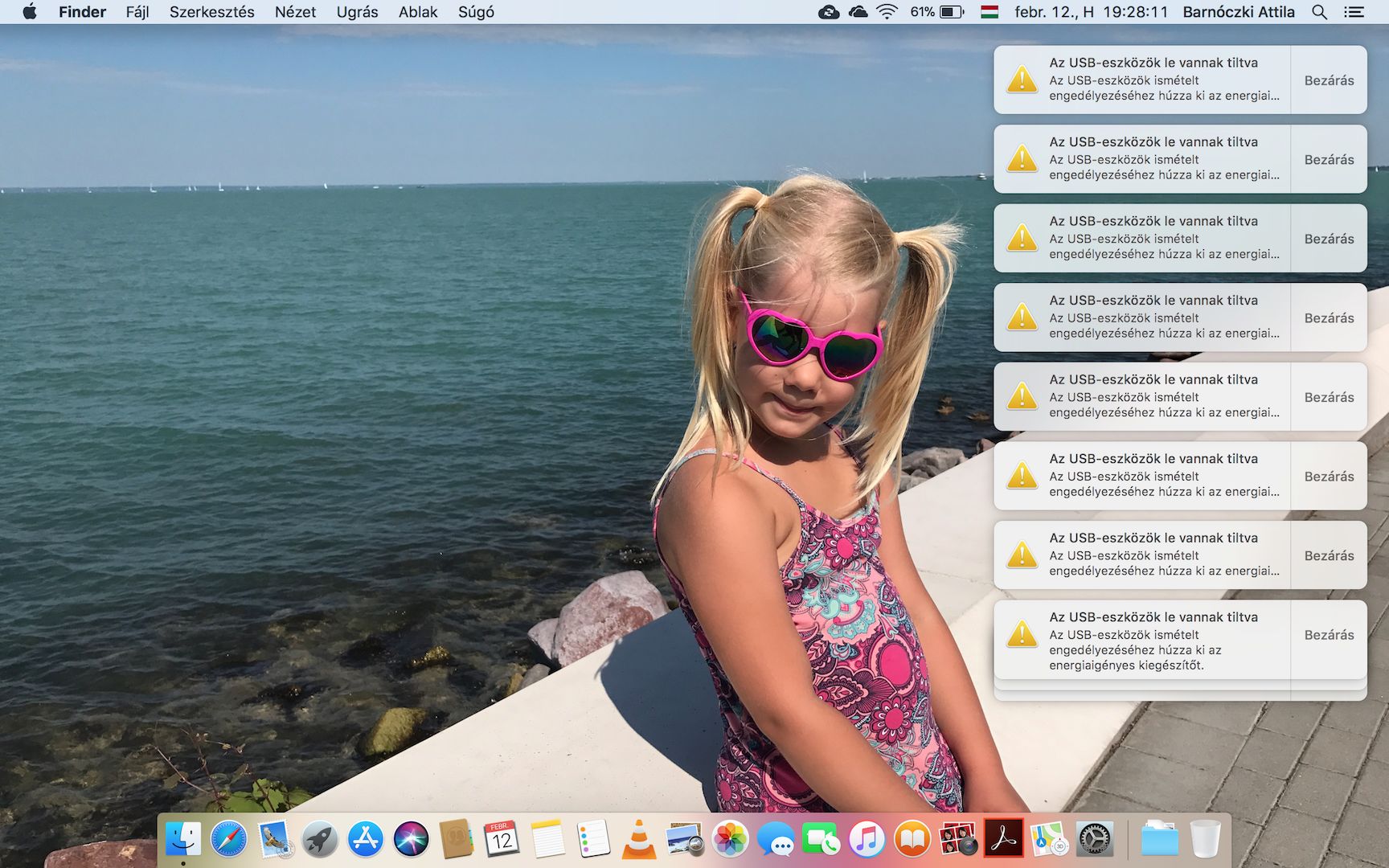The width and height of the screenshot is (1389, 868).
Task: Open Launchpad rocket icon in Dock
Action: click(320, 839)
